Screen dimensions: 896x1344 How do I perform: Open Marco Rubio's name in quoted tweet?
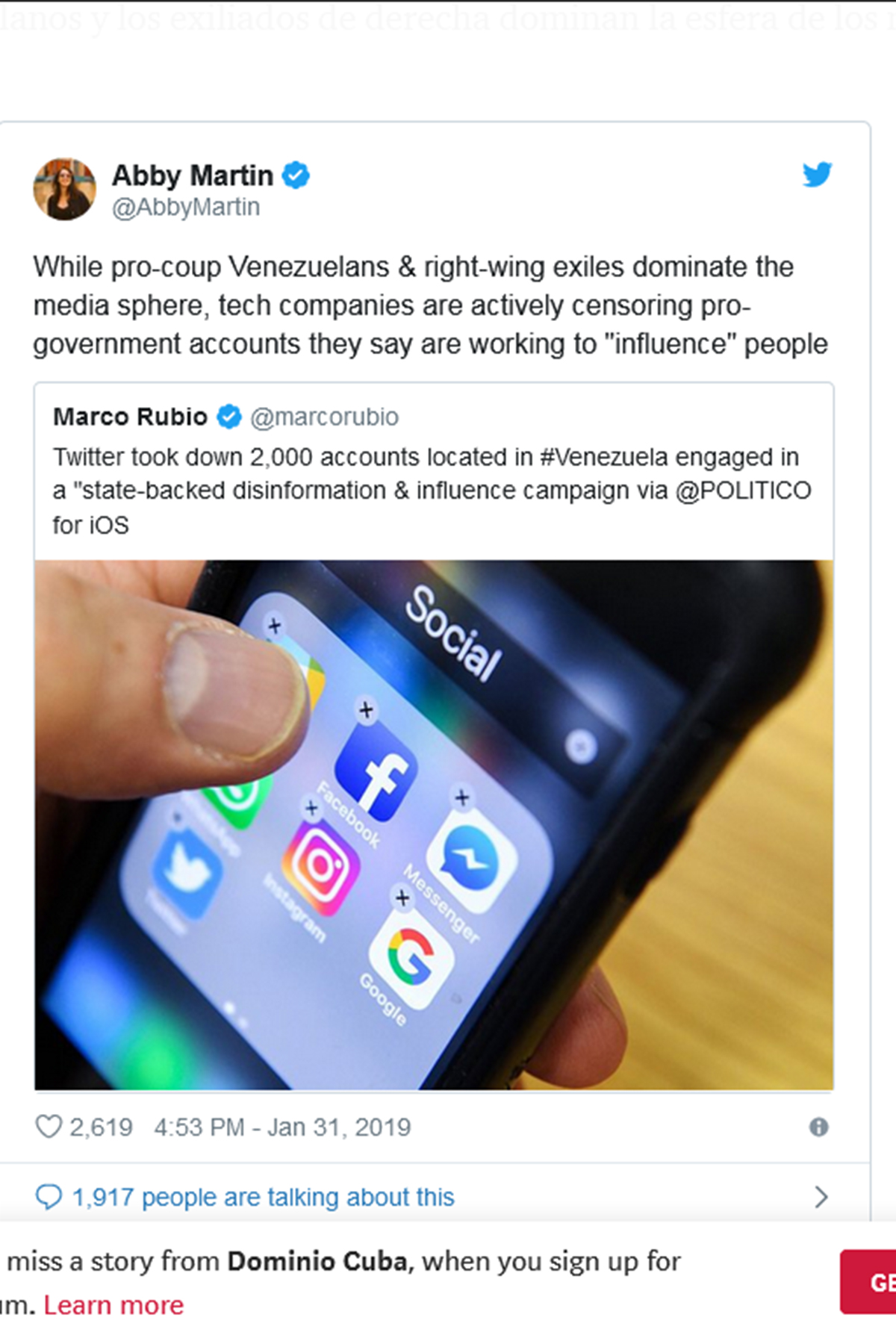pos(130,417)
